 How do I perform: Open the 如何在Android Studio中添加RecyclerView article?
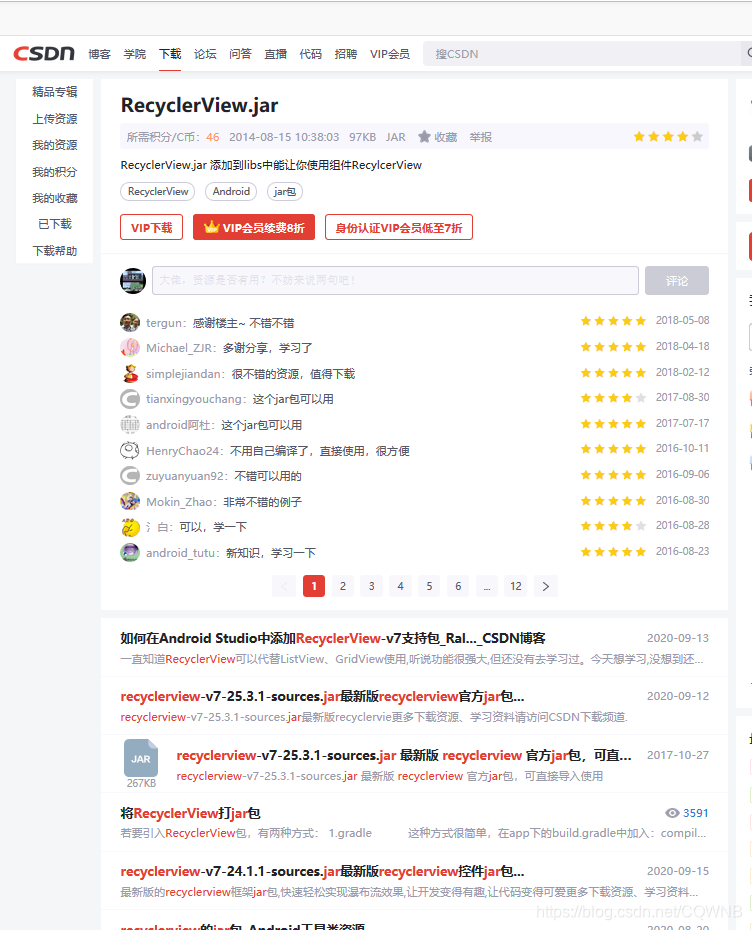333,638
